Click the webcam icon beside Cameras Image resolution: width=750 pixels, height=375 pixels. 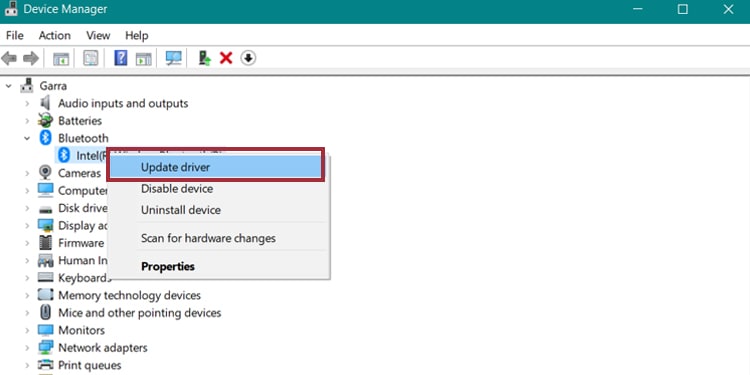point(45,173)
